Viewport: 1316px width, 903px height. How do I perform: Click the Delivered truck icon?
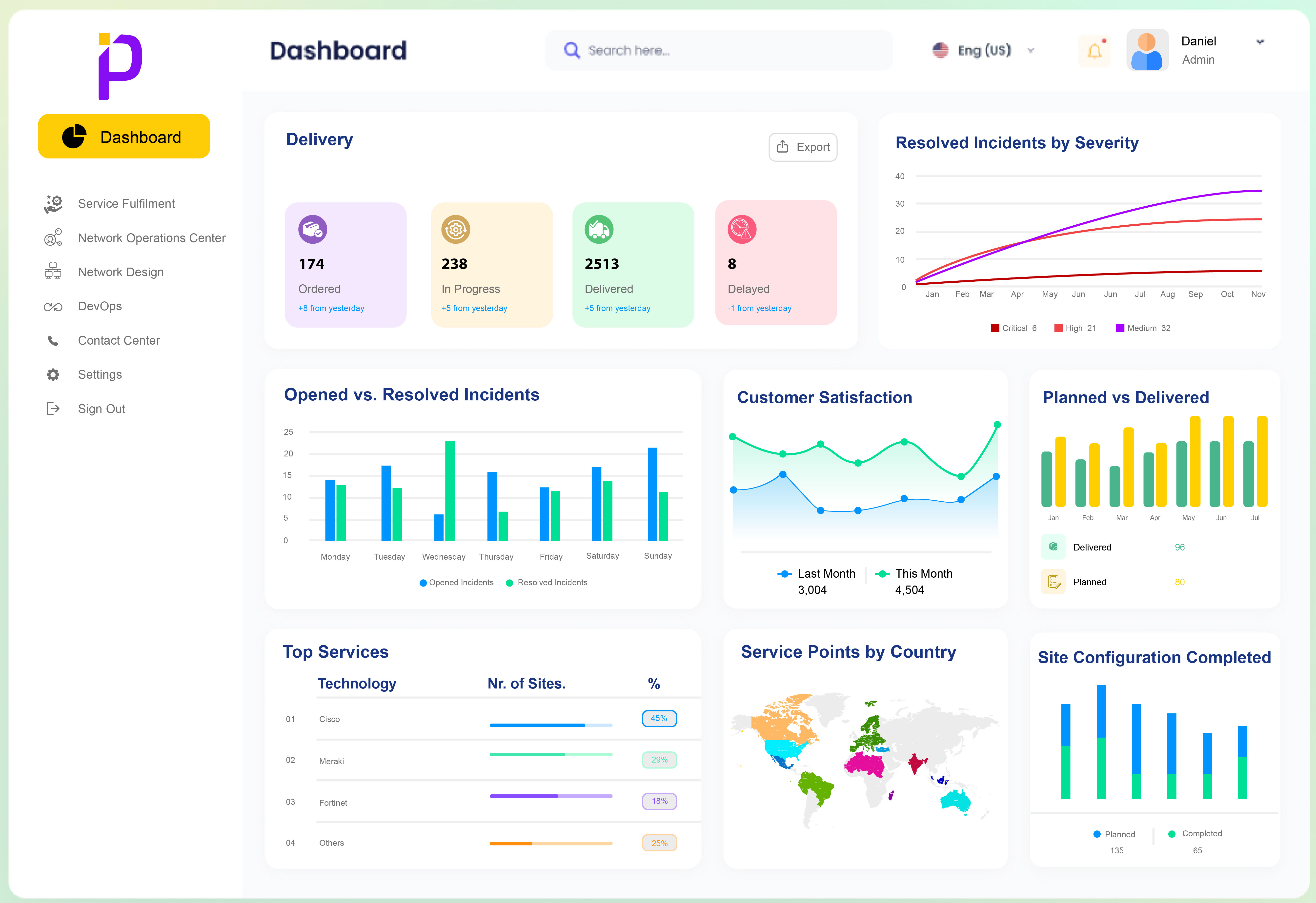pyautogui.click(x=599, y=229)
